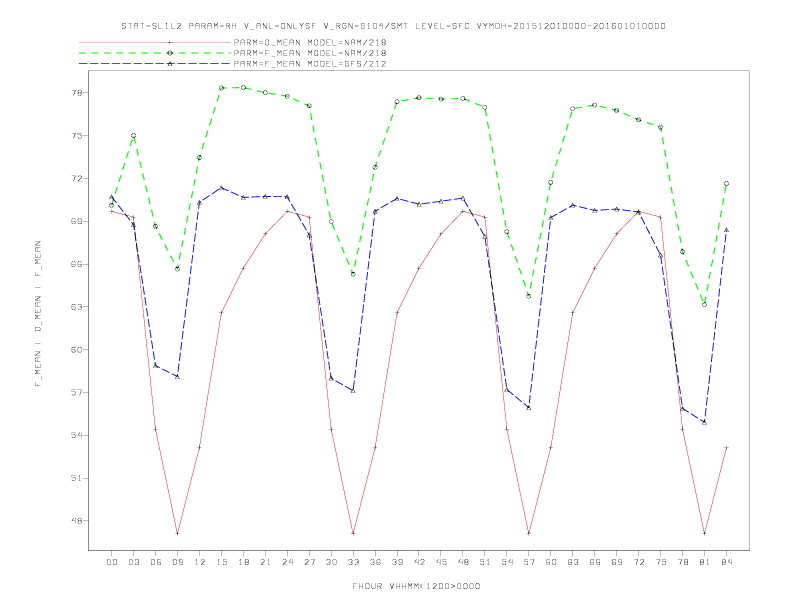
Task: Click the y-axis tick label 54
Action: click(77, 435)
